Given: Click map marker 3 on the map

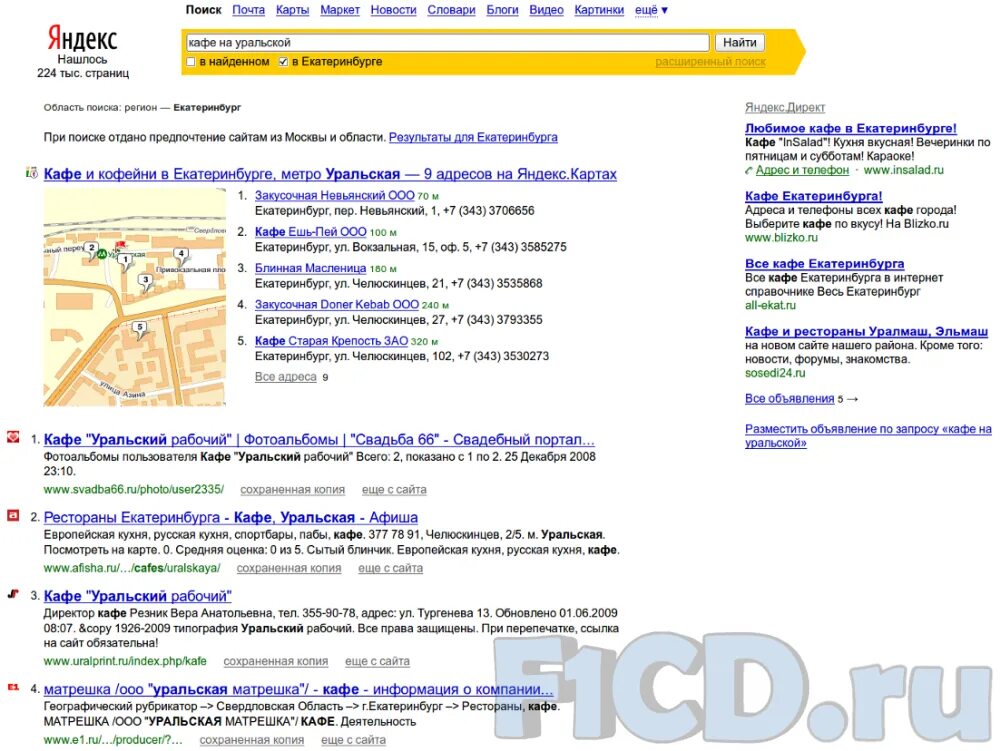Looking at the screenshot, I should pyautogui.click(x=146, y=281).
